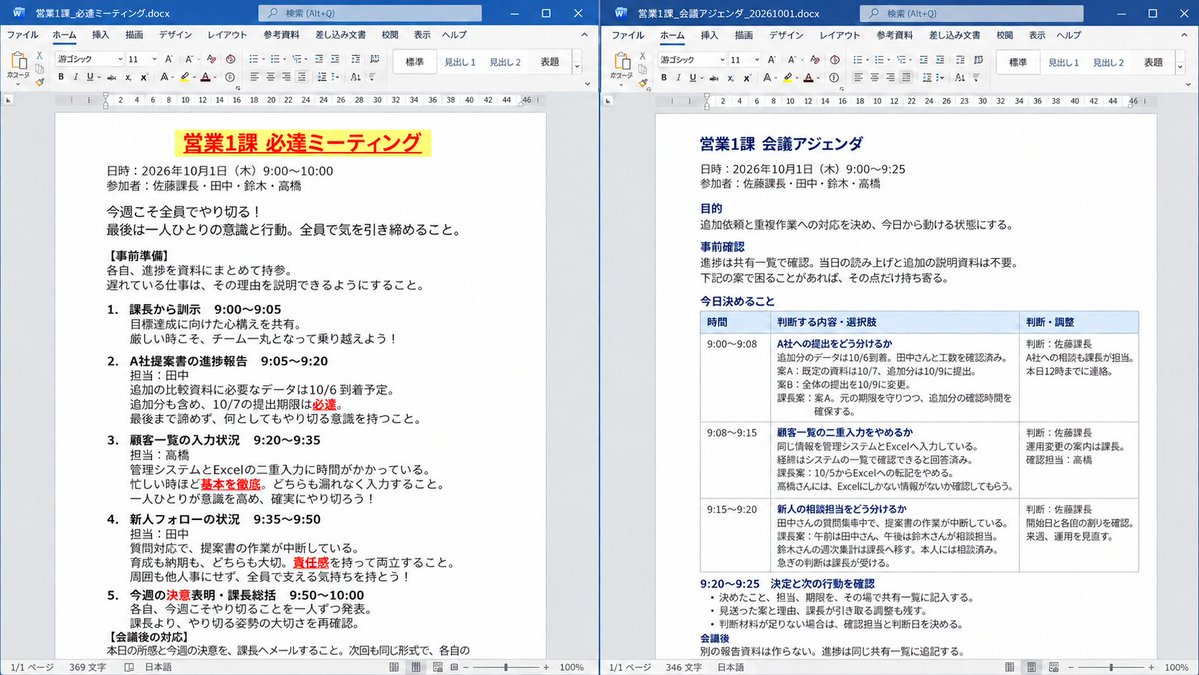Click Italic in the right Word window
Screen dimensions: 1199x675
point(678,77)
